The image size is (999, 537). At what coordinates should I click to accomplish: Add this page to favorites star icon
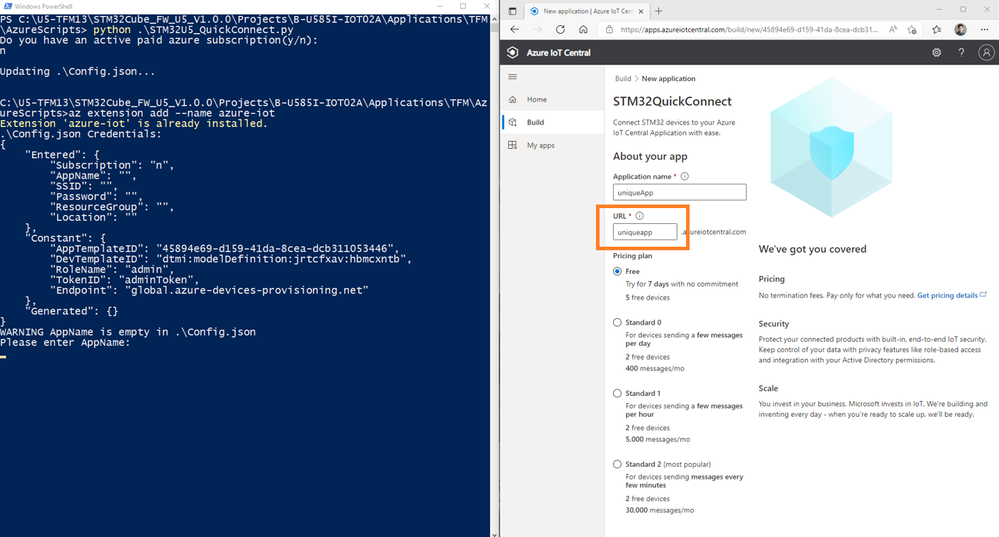click(x=912, y=29)
